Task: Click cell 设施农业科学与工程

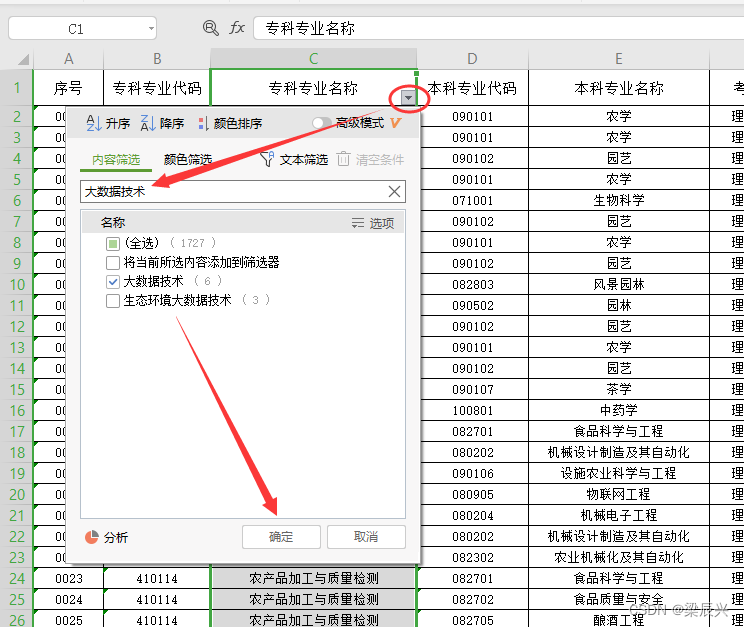Action: point(619,473)
